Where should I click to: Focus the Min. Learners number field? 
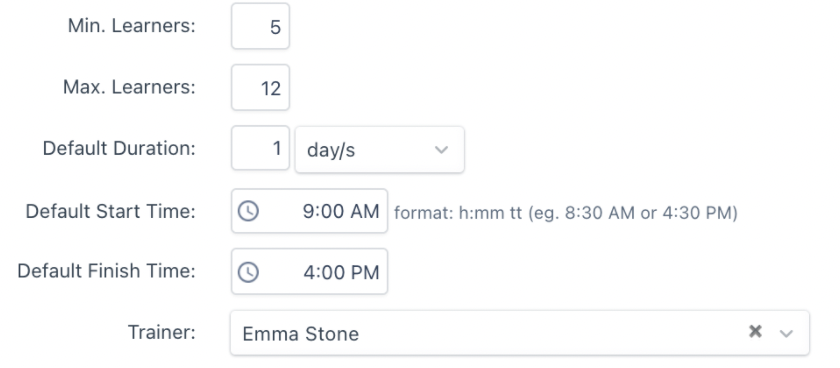(x=260, y=26)
